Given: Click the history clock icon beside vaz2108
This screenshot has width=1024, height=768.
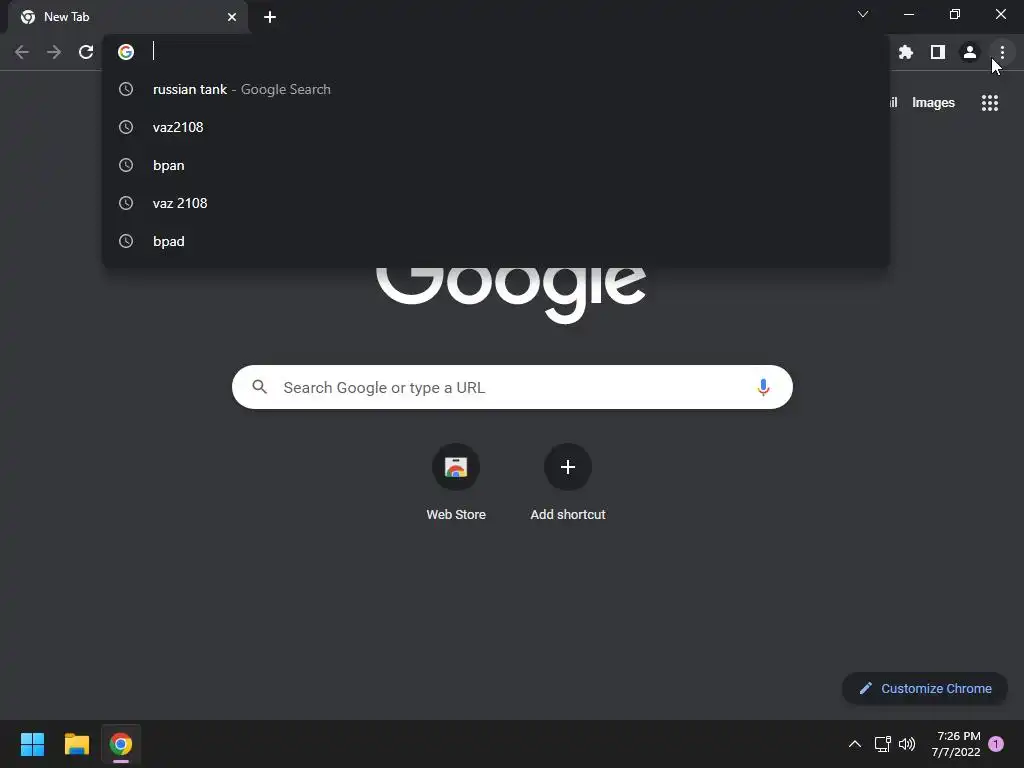Looking at the screenshot, I should click(126, 127).
